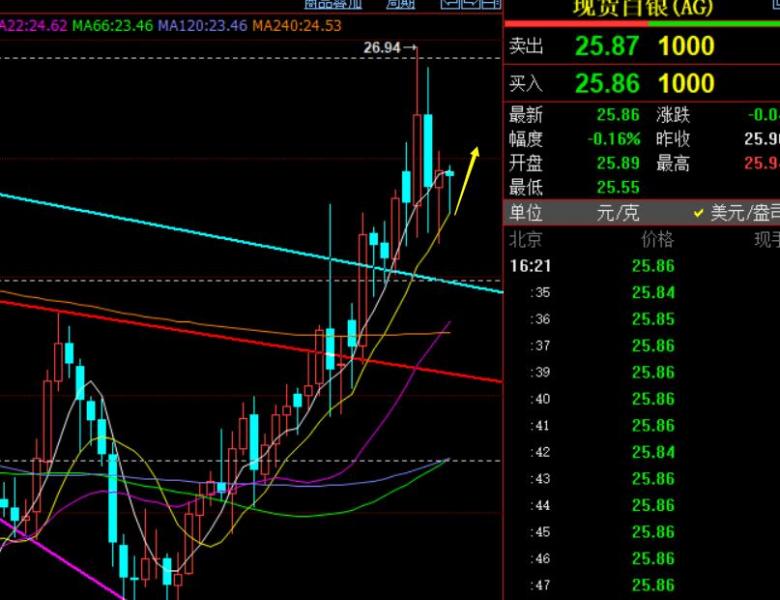Select the :42 tick row price 25.84
Screen dimensions: 780x600
point(653,452)
